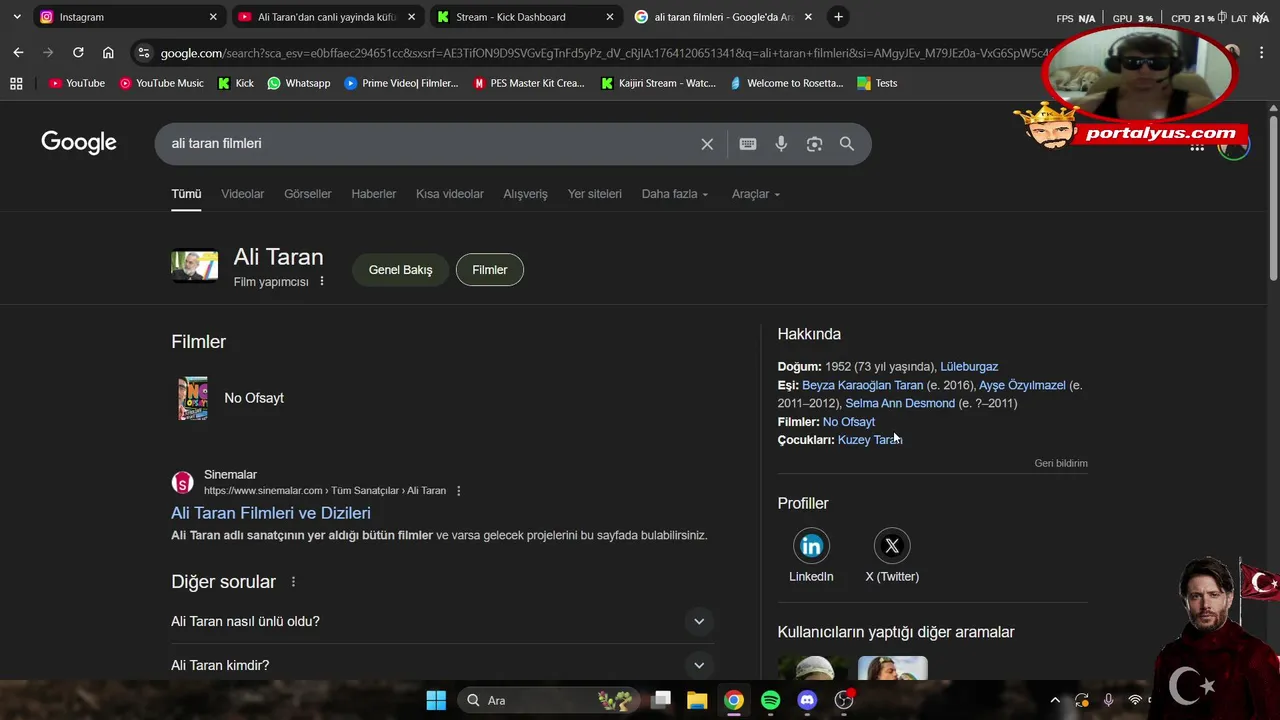Open the Selma Ann Desmond link
Screen dimensions: 1280x720
pos(900,404)
